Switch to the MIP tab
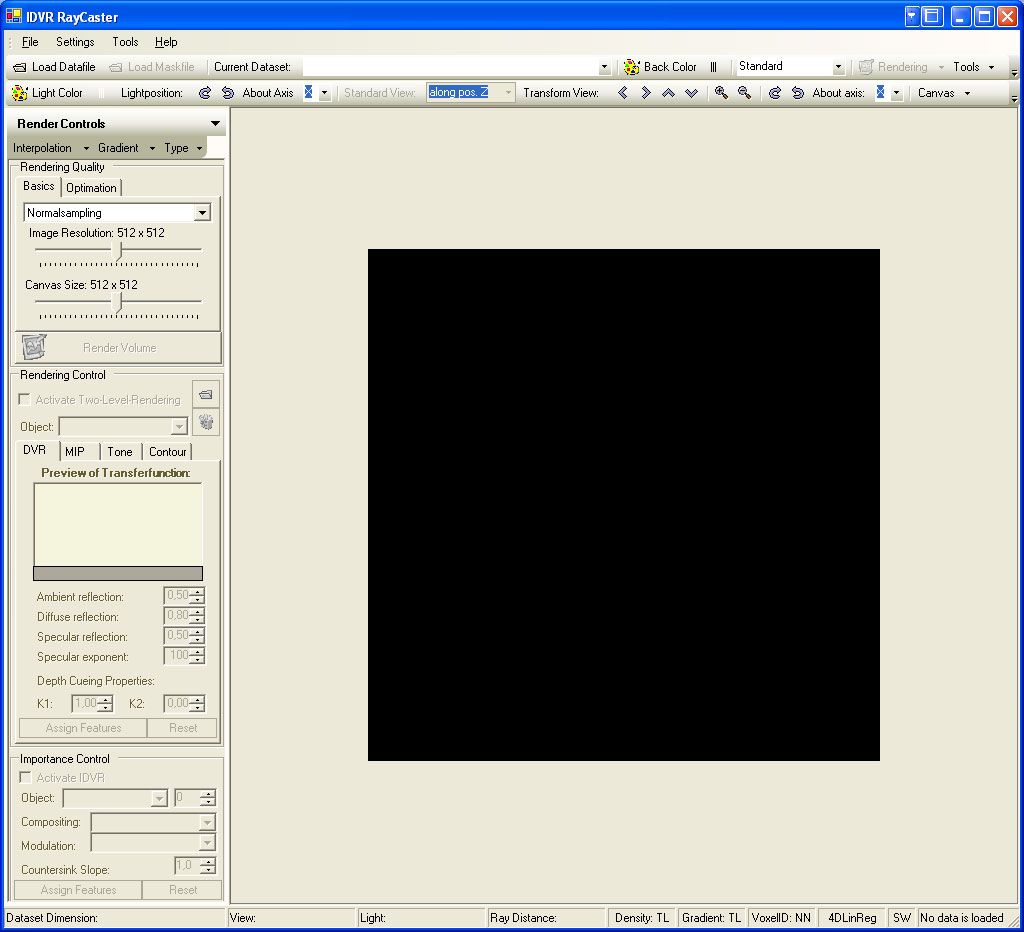Viewport: 1024px width, 932px height. (75, 452)
